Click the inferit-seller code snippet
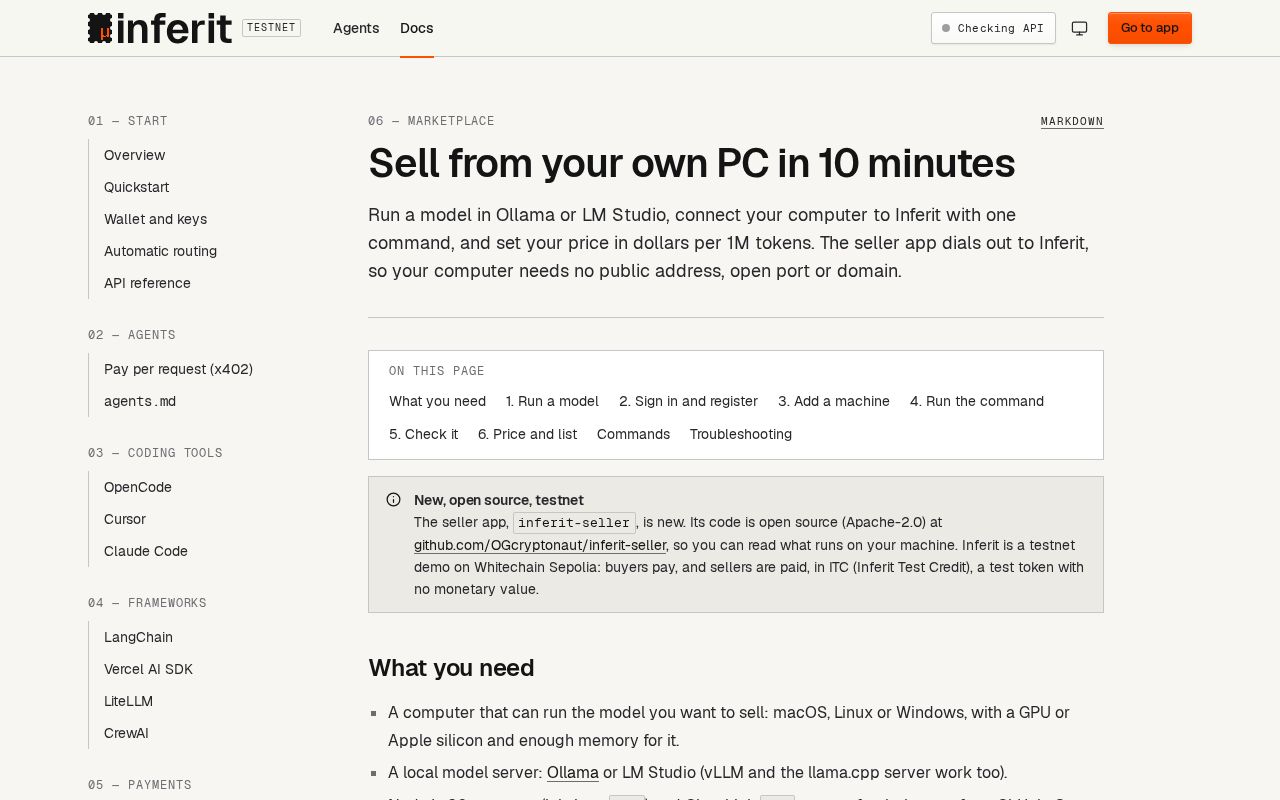The width and height of the screenshot is (1280, 800). coord(575,523)
